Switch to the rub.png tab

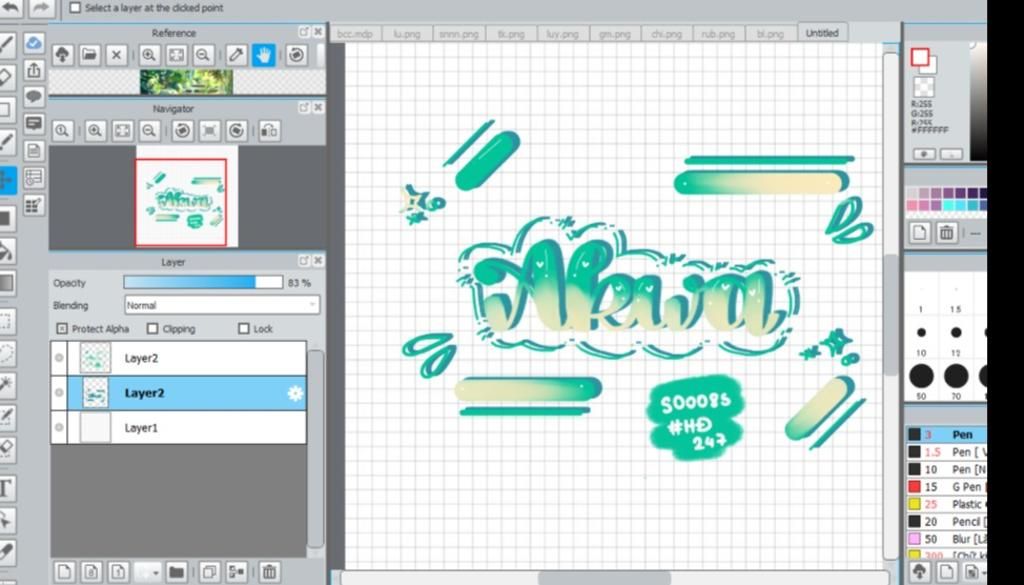coord(718,34)
